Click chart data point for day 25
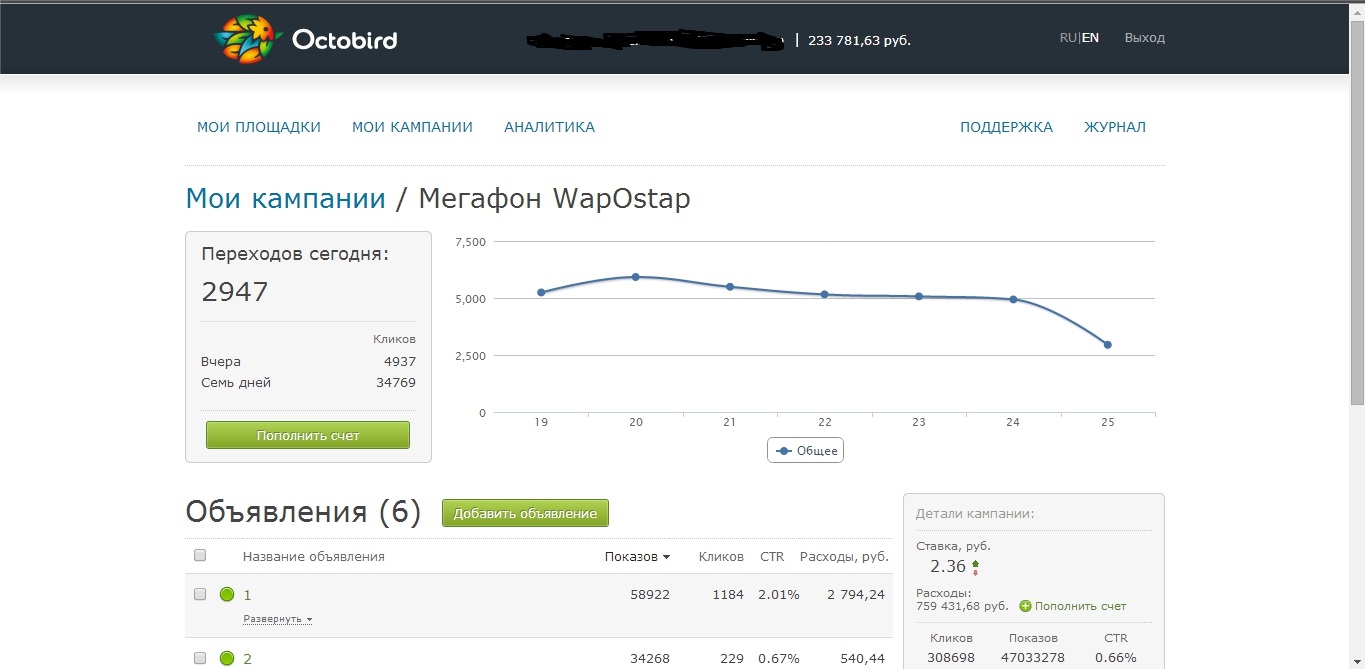The image size is (1365, 669). 1107,345
